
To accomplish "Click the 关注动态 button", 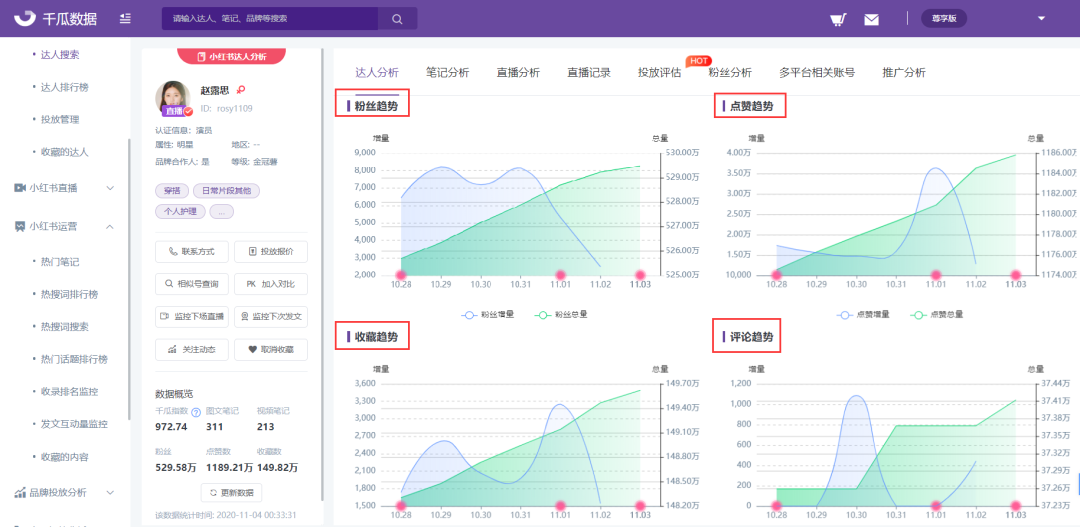I will [x=193, y=349].
